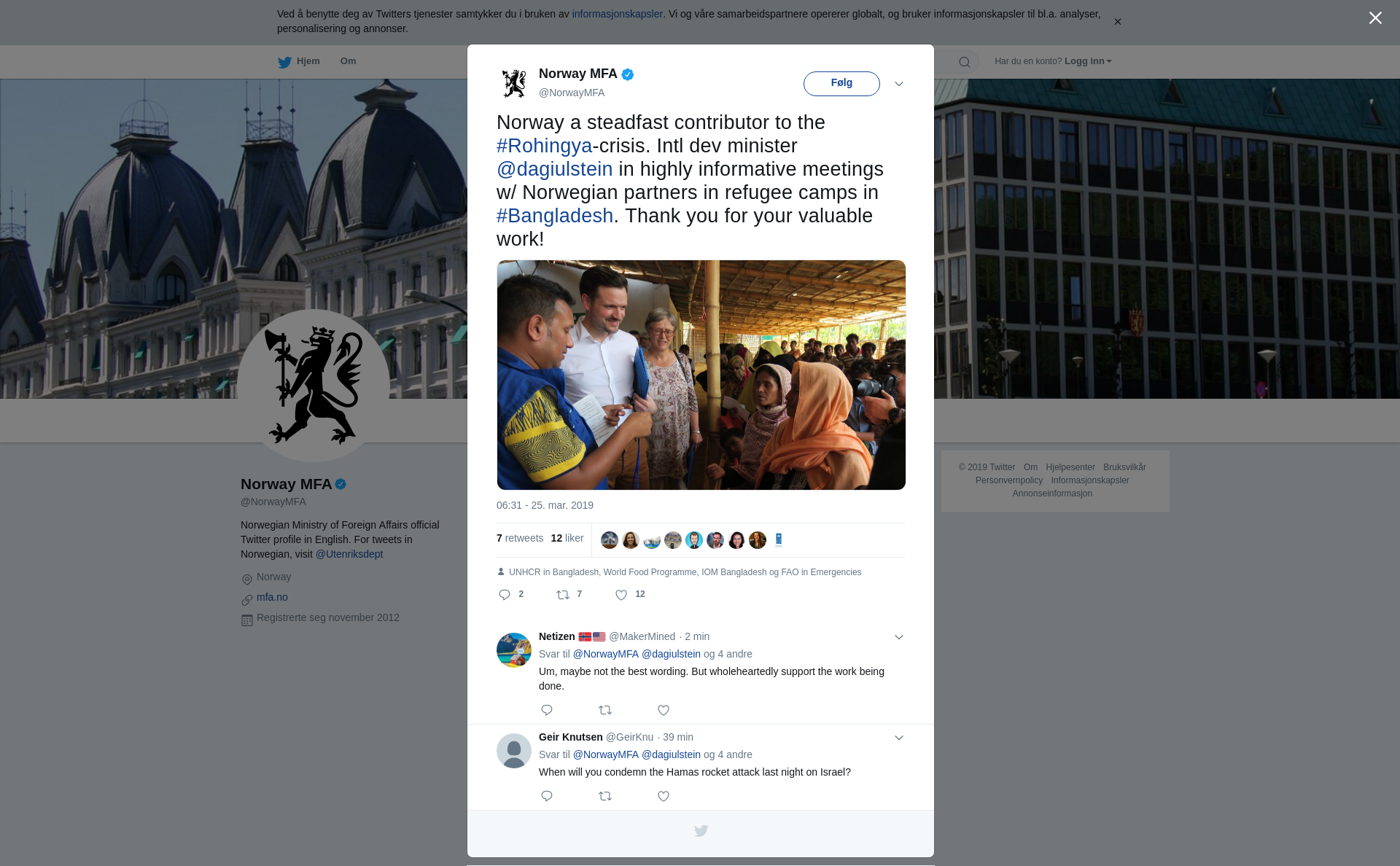Open the Om menu item in the top bar
The image size is (1400, 866).
click(349, 61)
